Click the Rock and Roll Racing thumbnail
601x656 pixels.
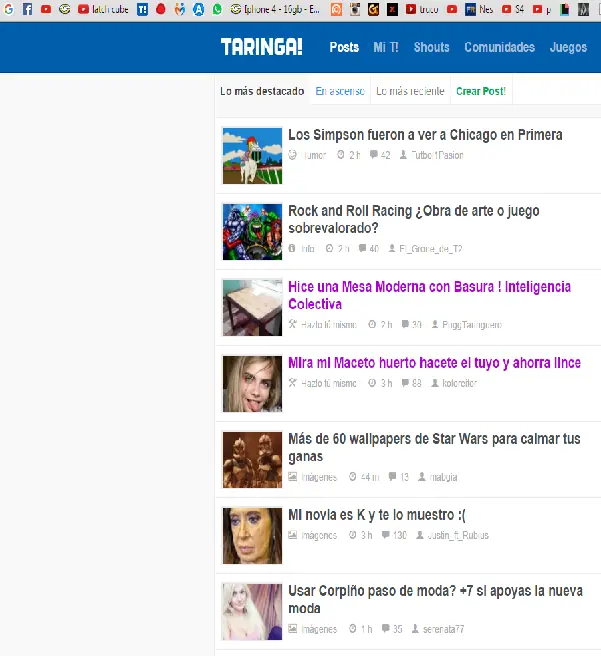tap(252, 232)
